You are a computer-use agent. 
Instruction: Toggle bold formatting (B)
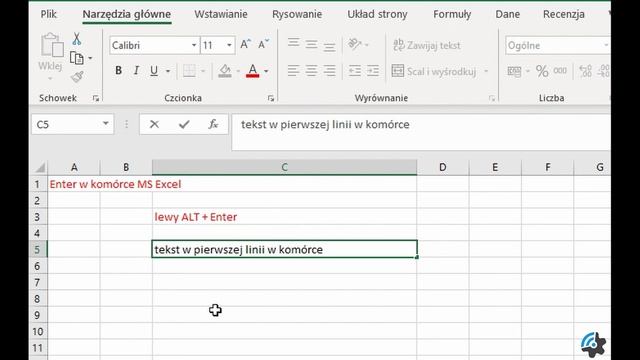[118, 71]
